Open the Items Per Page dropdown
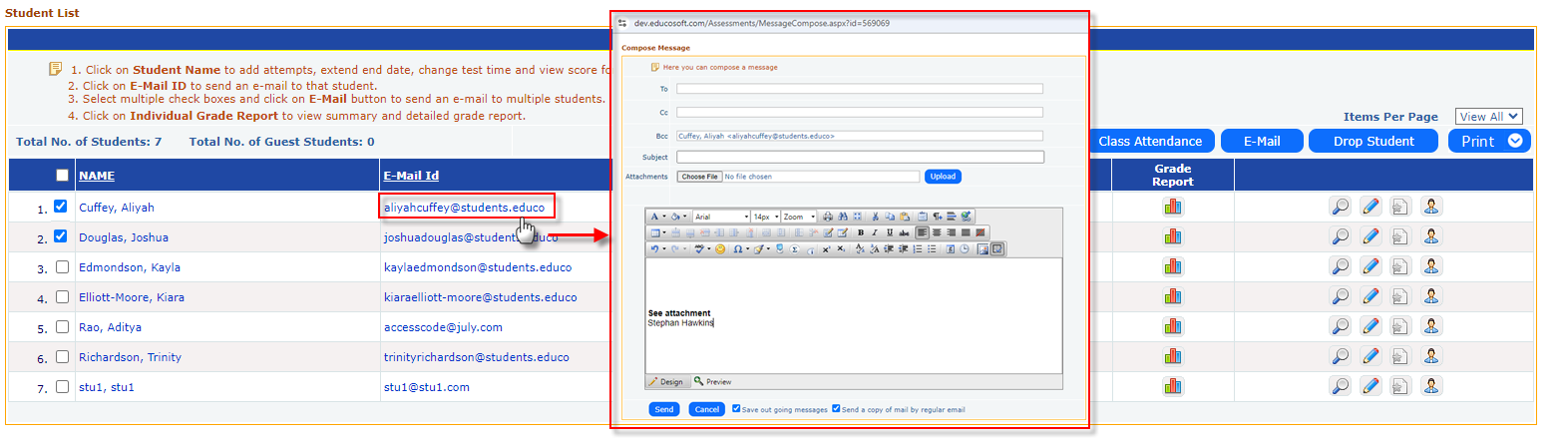The width and height of the screenshot is (1568, 446). click(x=1487, y=117)
